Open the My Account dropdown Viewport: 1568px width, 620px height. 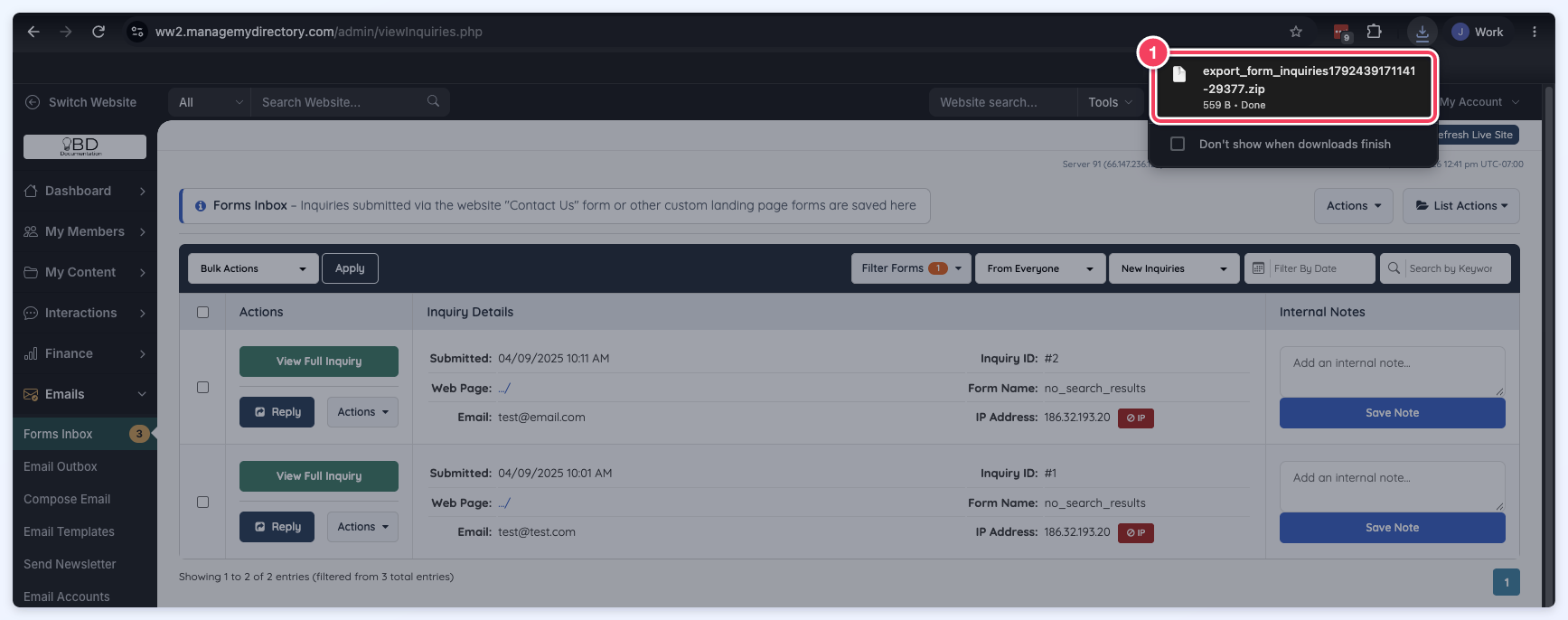[1479, 102]
